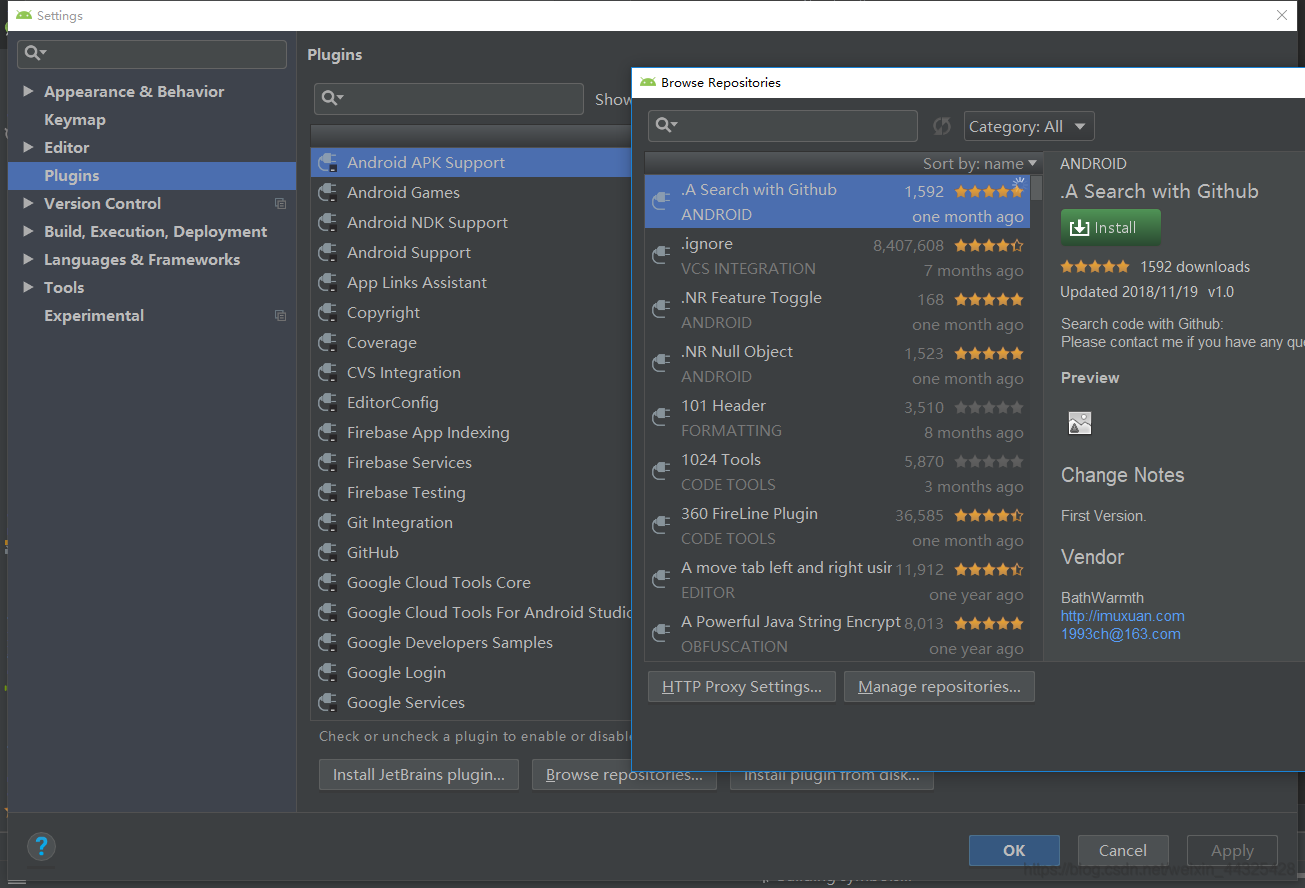Select Google Cloud Tools Core plugin
The height and width of the screenshot is (888, 1305).
point(471,582)
